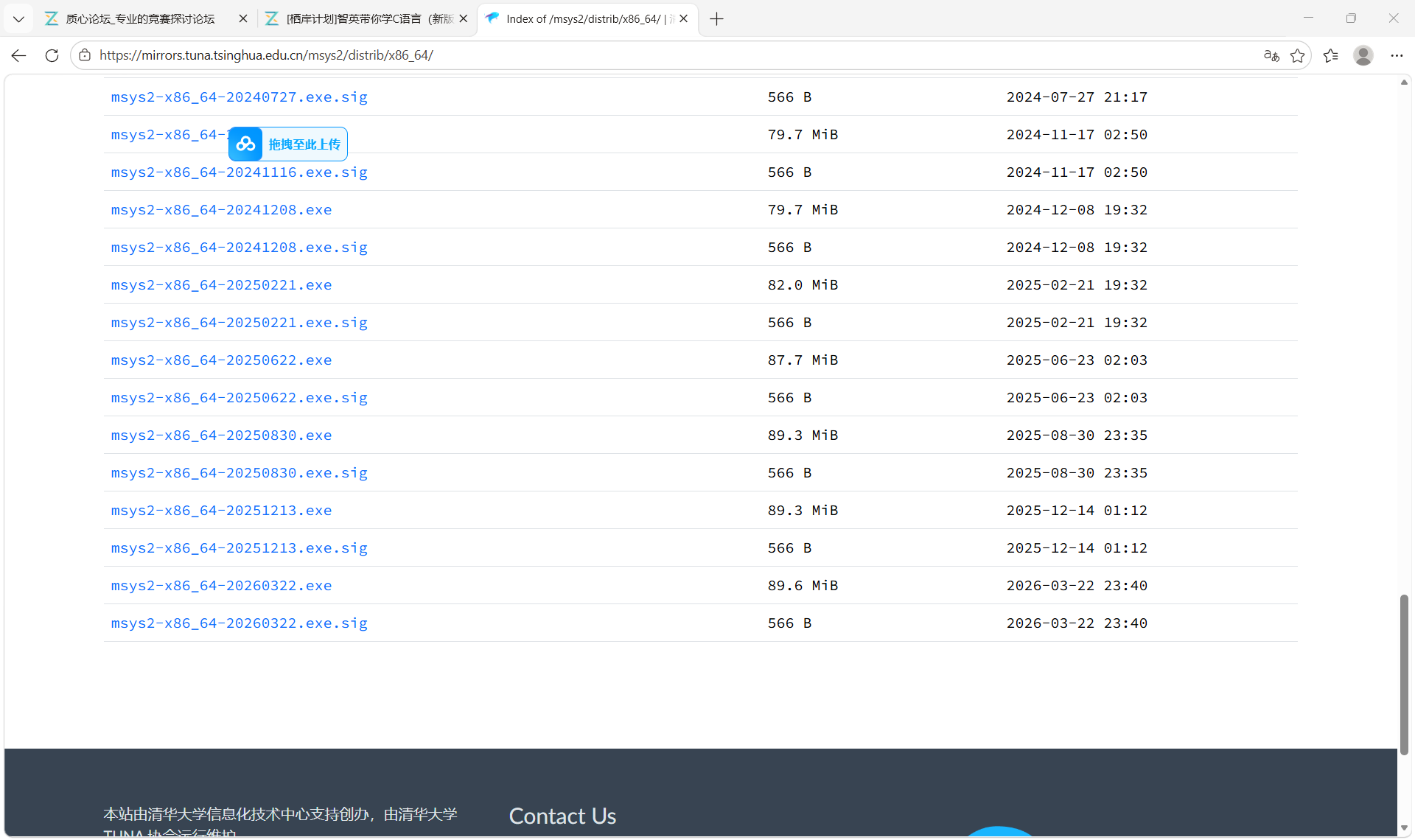Download msys2-x86_64-20250221.exe

click(222, 285)
